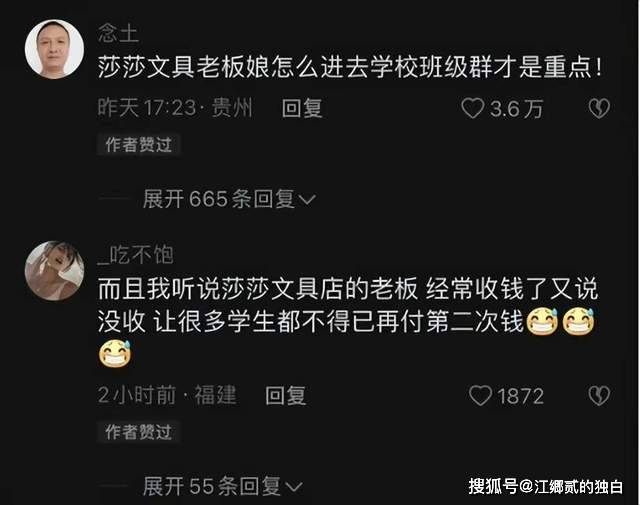
Task: Expand the 665 replies thread
Action: (x=229, y=199)
